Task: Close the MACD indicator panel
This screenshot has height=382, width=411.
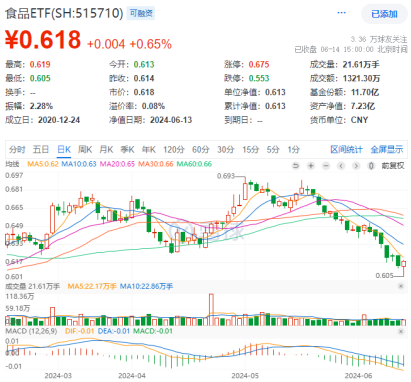Action: [x=401, y=331]
